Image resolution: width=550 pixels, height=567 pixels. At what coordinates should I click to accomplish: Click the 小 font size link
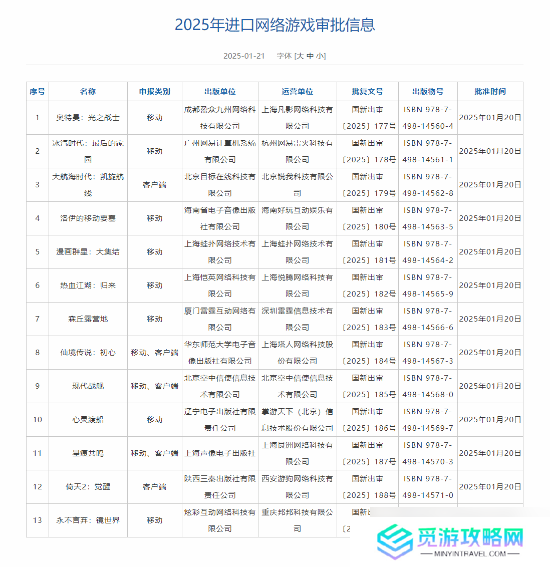tap(320, 56)
